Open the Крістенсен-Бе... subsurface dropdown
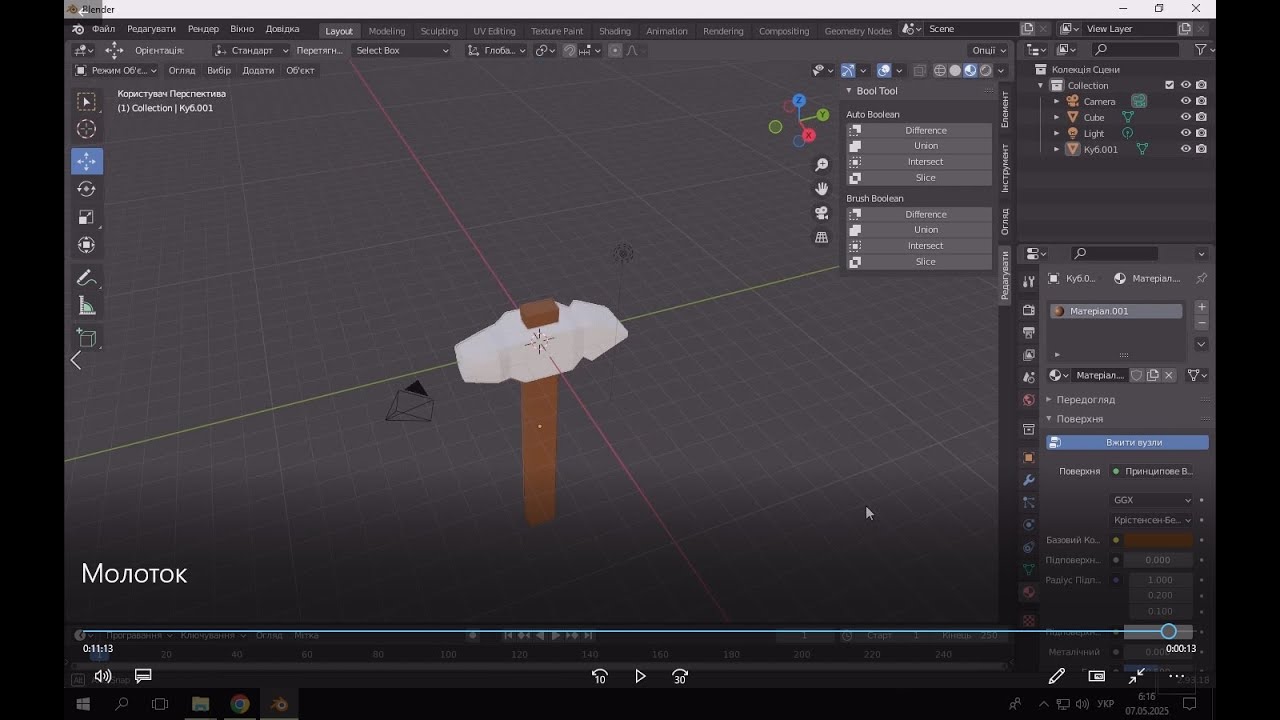The height and width of the screenshot is (720, 1280). 1152,520
